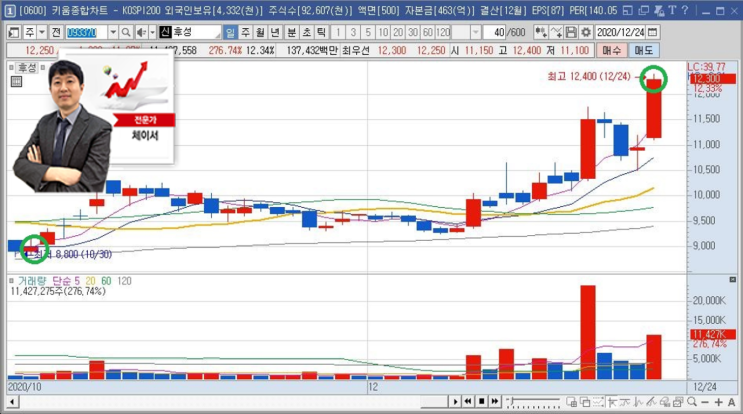Click the stock search magnifier icon
The width and height of the screenshot is (743, 414).
pos(126,32)
